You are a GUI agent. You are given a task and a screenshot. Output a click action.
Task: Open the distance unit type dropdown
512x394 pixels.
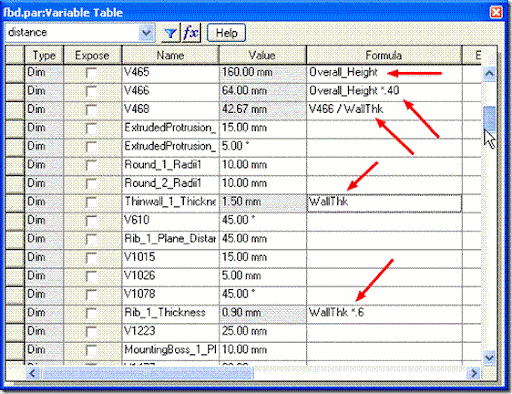[146, 33]
